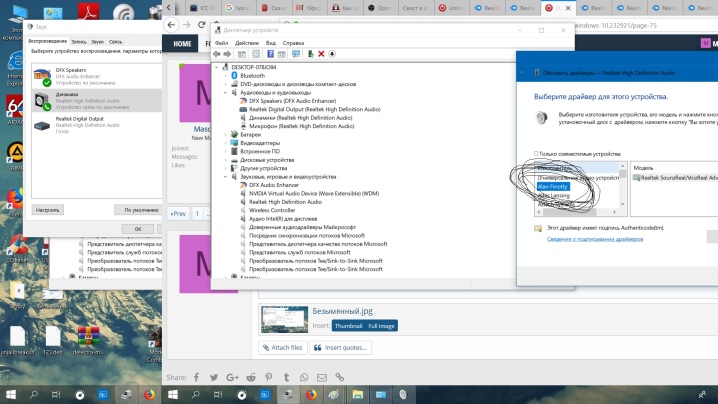The image size is (718, 404).
Task: Switch to the Связь tab in Sound window
Action: [115, 42]
